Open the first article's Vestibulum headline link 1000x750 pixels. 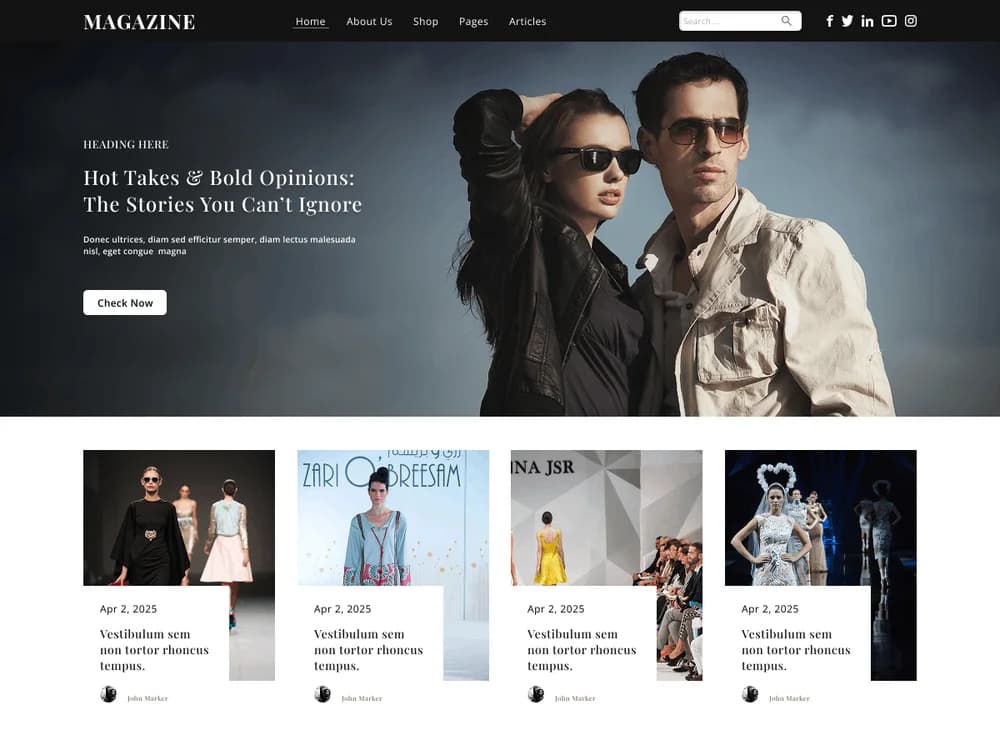[153, 649]
